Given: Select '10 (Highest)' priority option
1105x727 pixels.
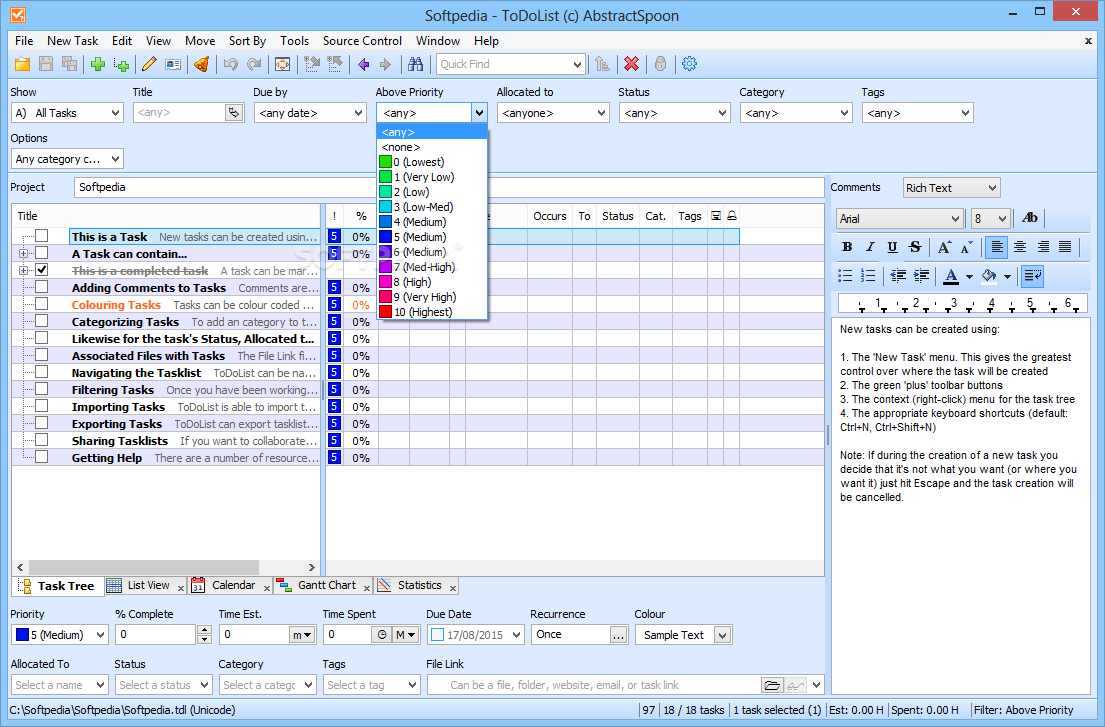Looking at the screenshot, I should [x=432, y=312].
